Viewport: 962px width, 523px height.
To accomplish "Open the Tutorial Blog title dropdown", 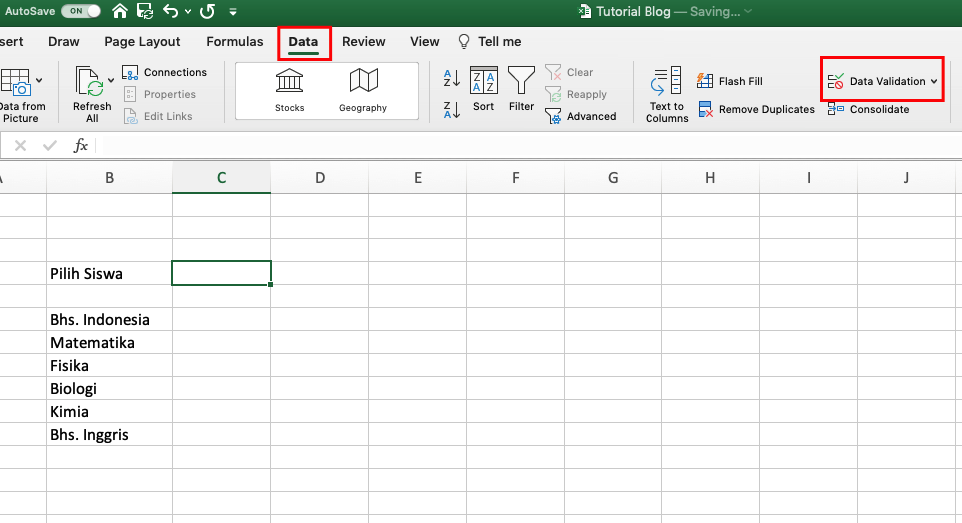I will point(748,11).
